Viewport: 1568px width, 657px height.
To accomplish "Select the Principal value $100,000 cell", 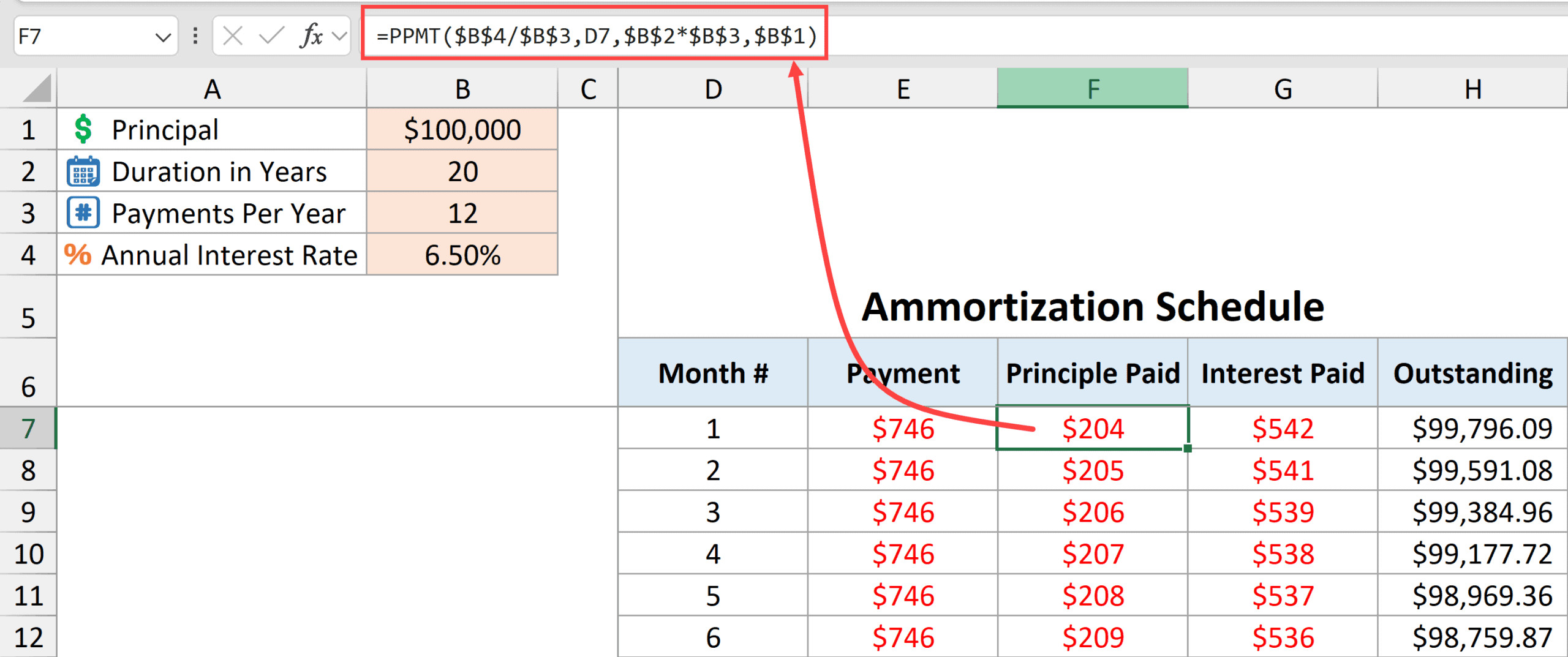I will [x=462, y=129].
